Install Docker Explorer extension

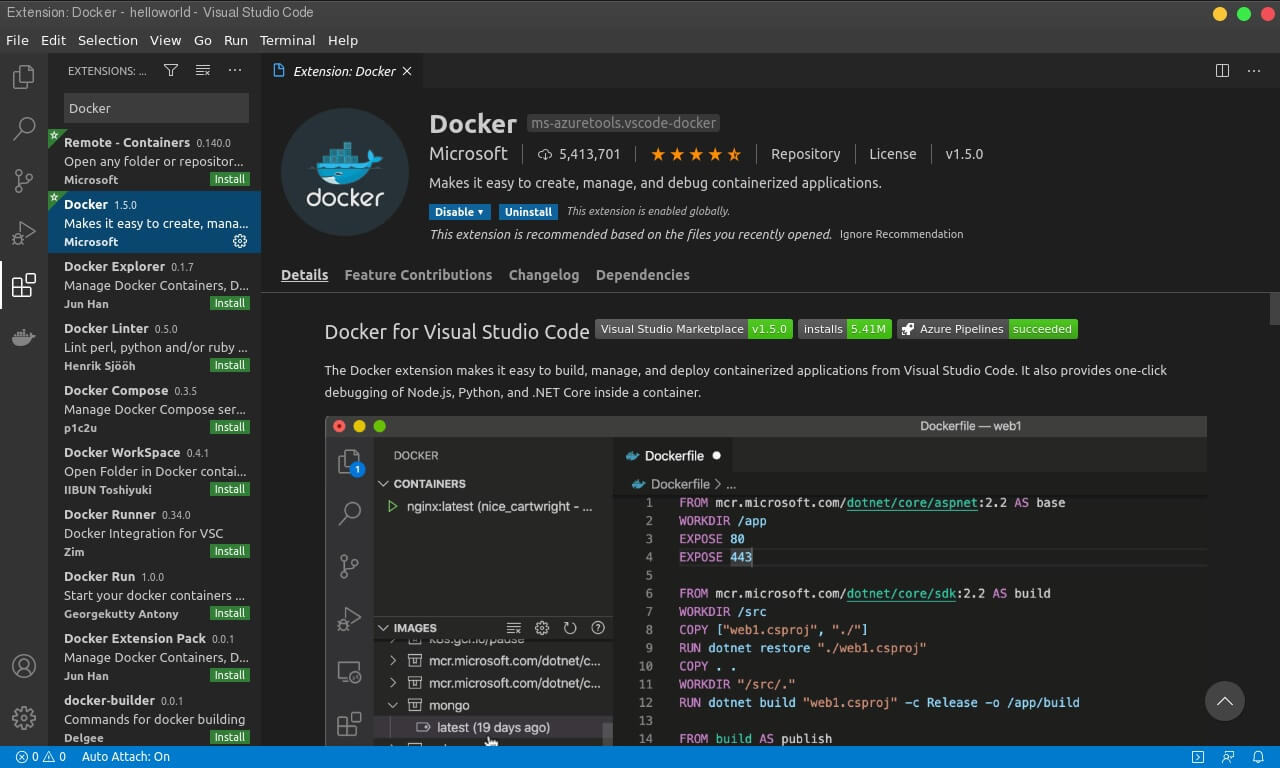coord(230,303)
